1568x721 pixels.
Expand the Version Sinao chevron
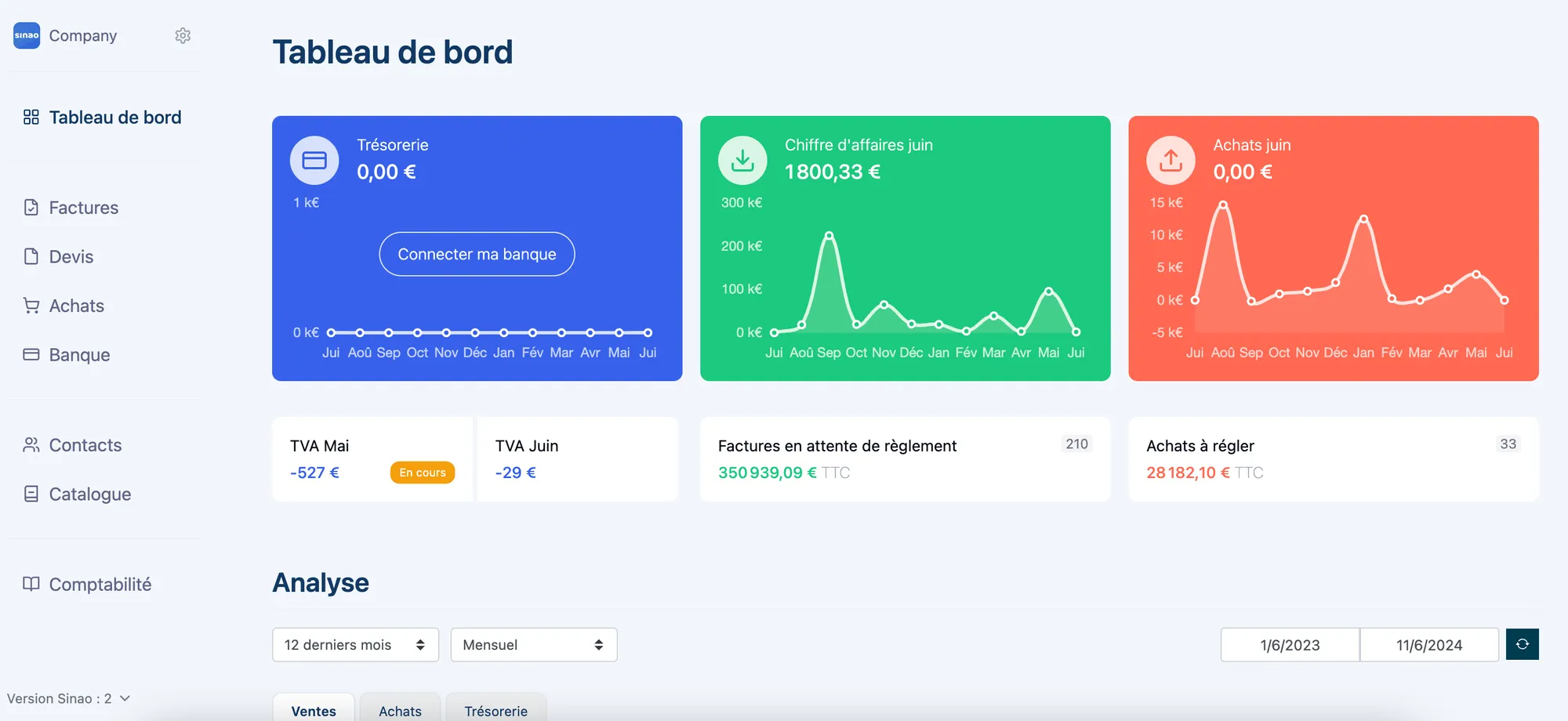[125, 698]
